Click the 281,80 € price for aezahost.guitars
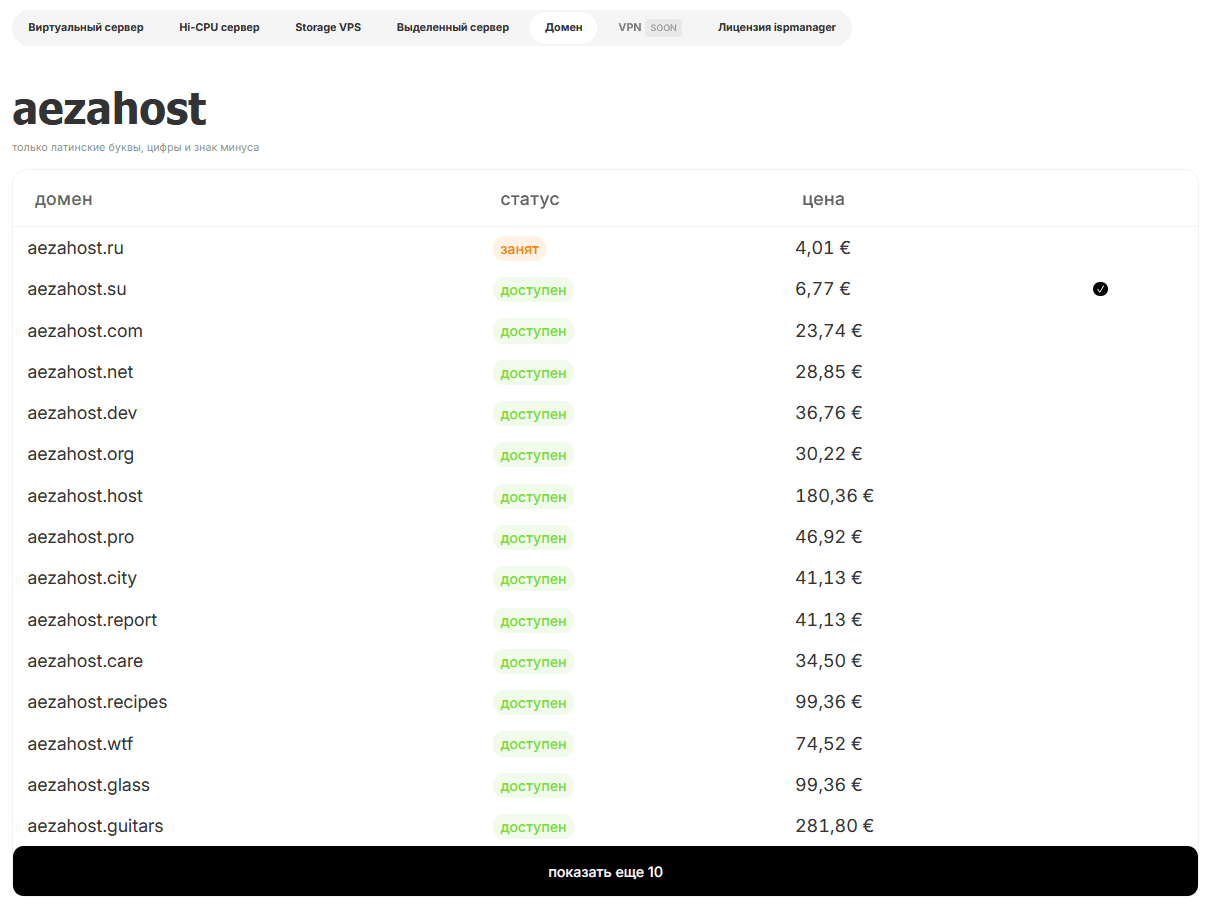This screenshot has height=911, width=1230. [x=834, y=826]
